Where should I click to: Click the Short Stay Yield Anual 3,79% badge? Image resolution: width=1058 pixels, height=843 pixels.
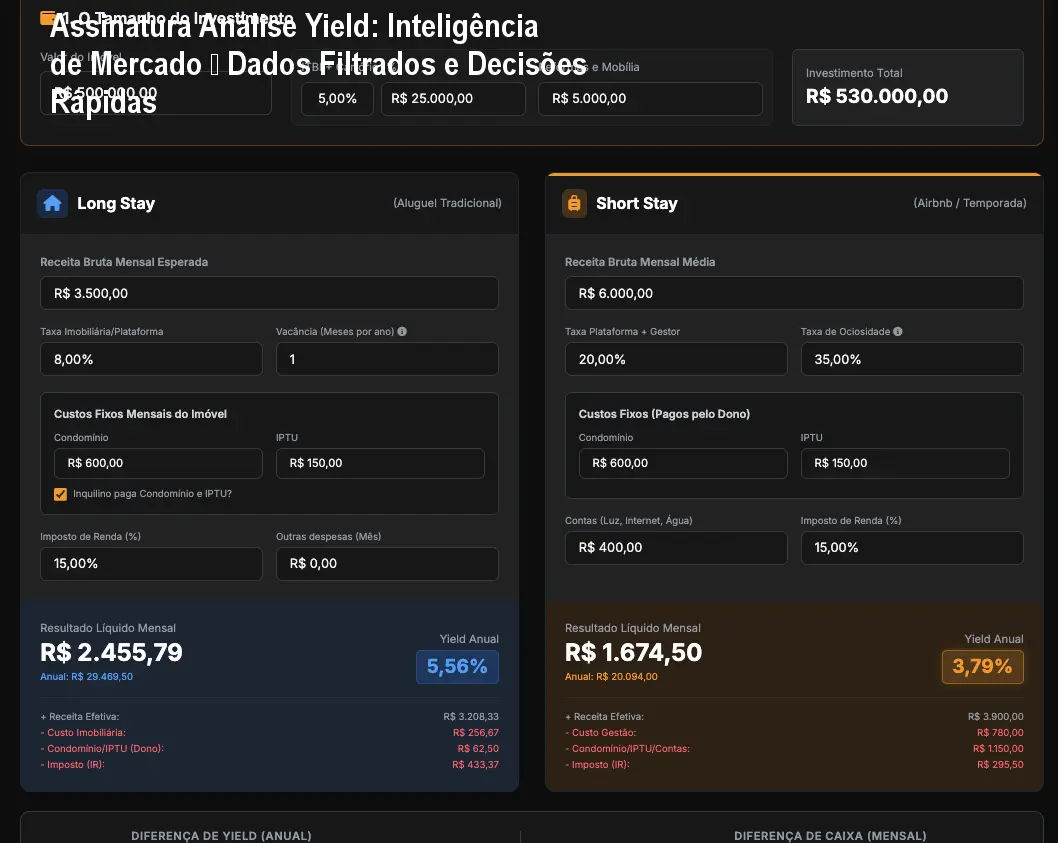coord(982,667)
